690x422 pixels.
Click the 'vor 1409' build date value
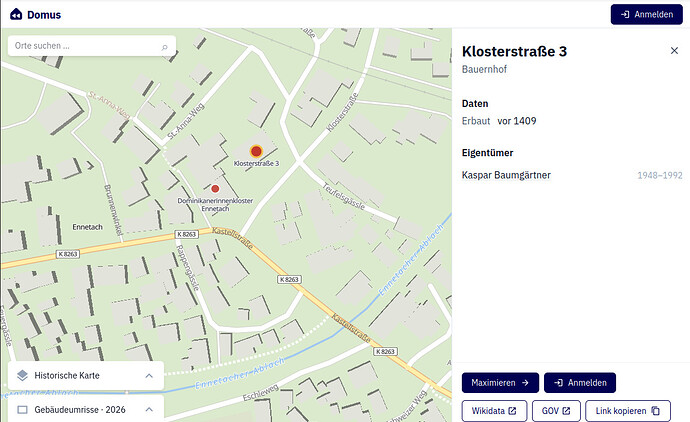(x=517, y=121)
